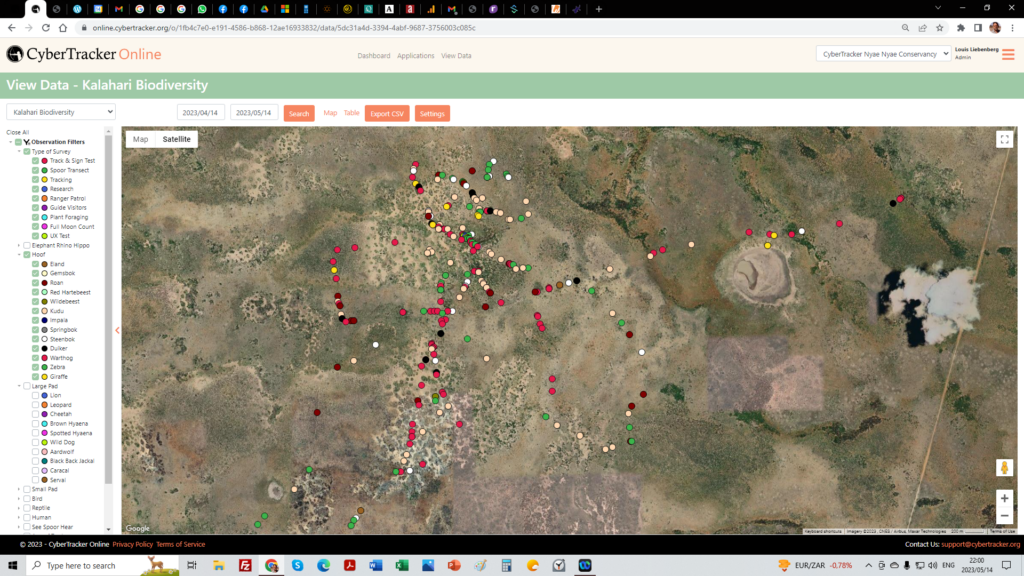Toggle fullscreen map view

pyautogui.click(x=1004, y=140)
